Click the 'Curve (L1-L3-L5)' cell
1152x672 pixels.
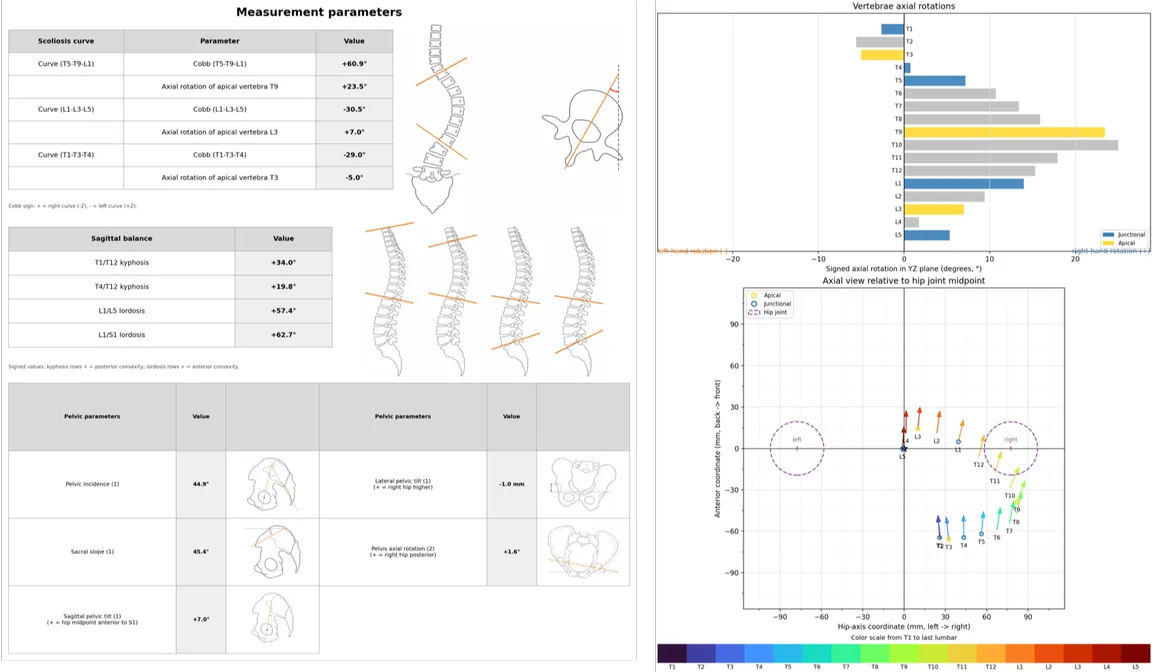66,109
